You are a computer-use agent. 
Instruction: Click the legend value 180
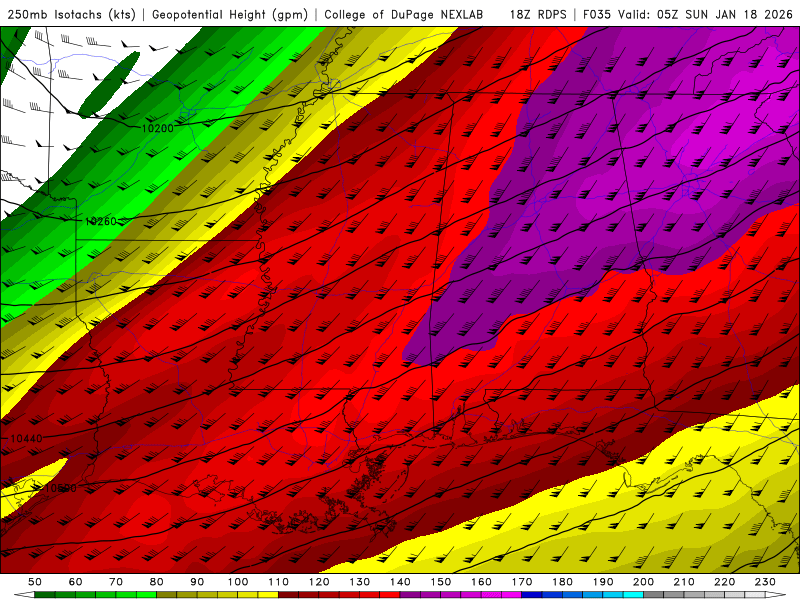(562, 582)
